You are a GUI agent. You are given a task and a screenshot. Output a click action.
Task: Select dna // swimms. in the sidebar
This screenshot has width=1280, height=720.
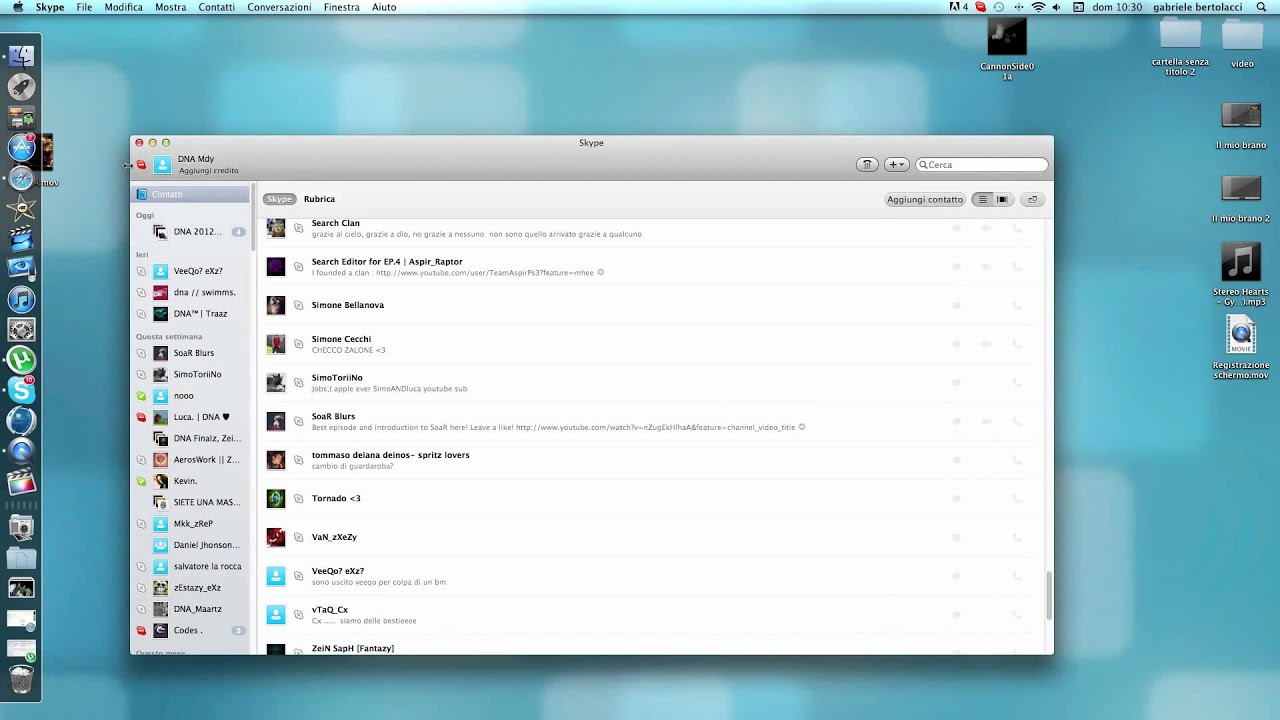pyautogui.click(x=192, y=292)
